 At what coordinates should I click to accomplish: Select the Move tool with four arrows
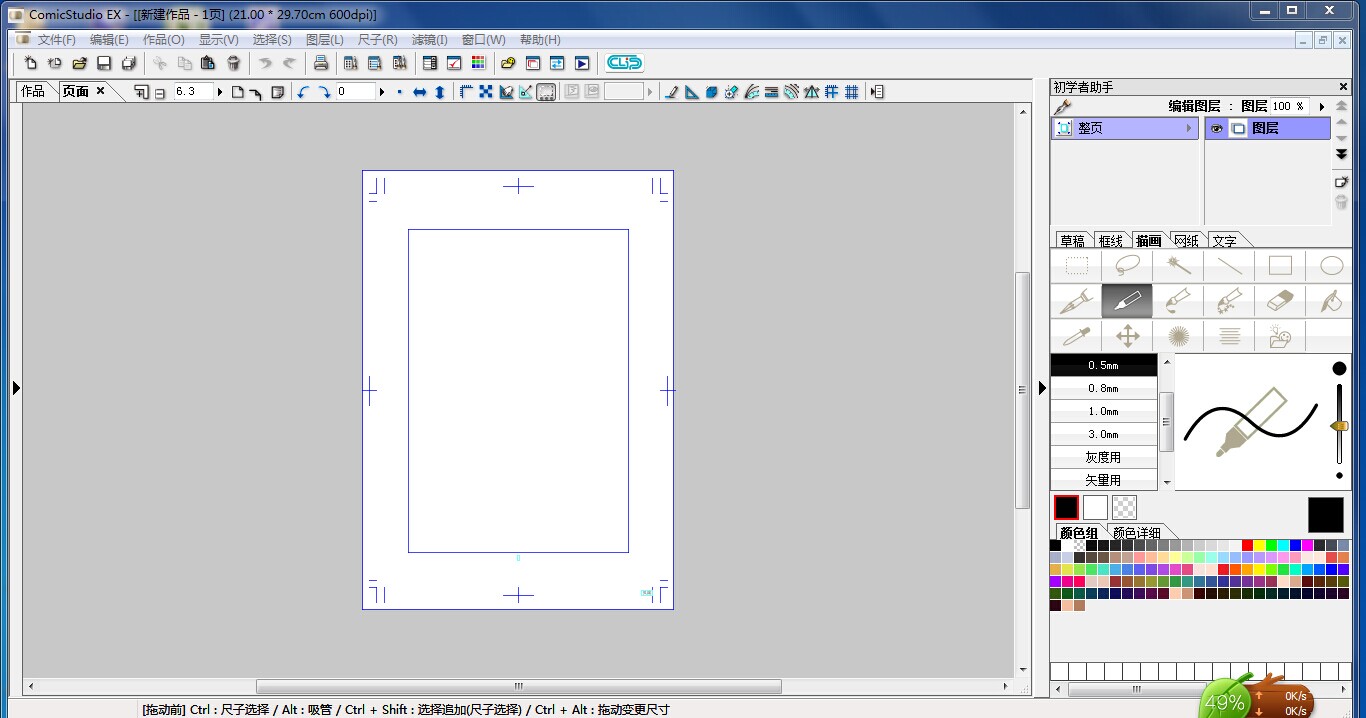(x=1127, y=336)
